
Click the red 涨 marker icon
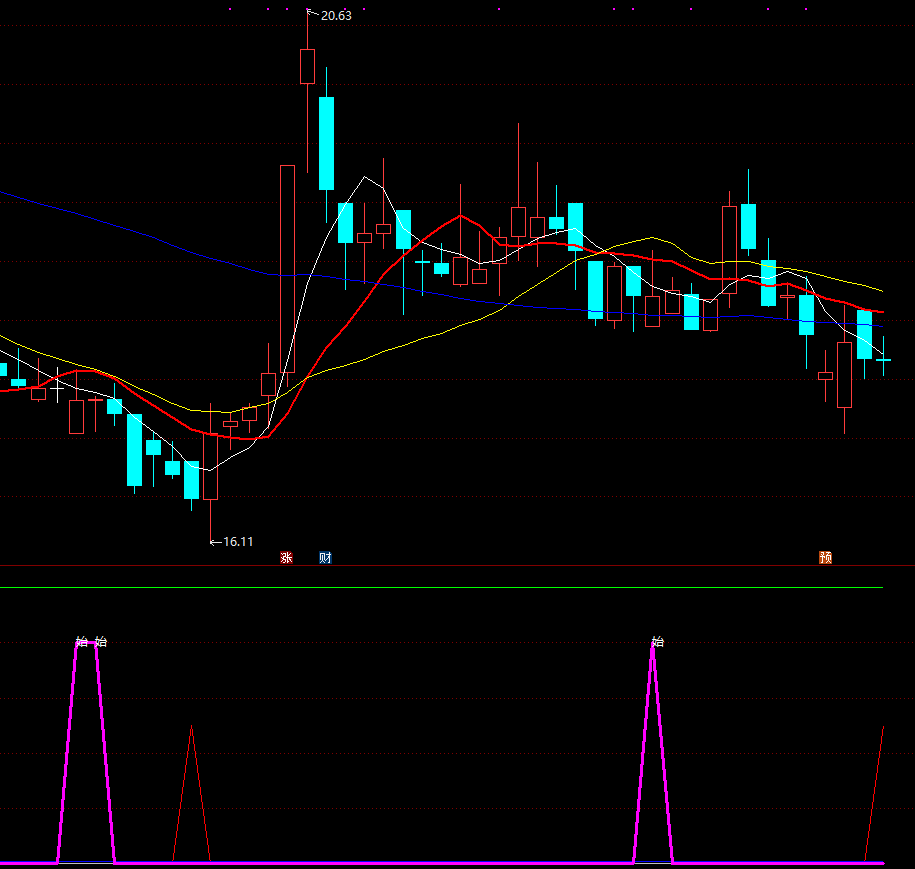(287, 557)
